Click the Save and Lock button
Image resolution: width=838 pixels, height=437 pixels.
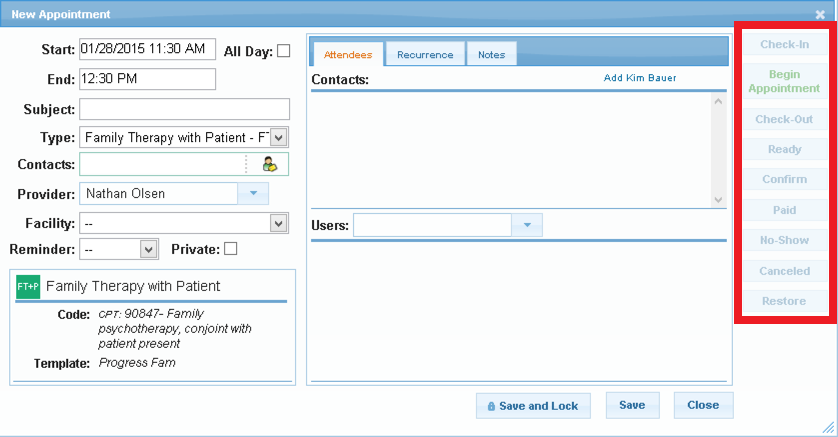[533, 406]
